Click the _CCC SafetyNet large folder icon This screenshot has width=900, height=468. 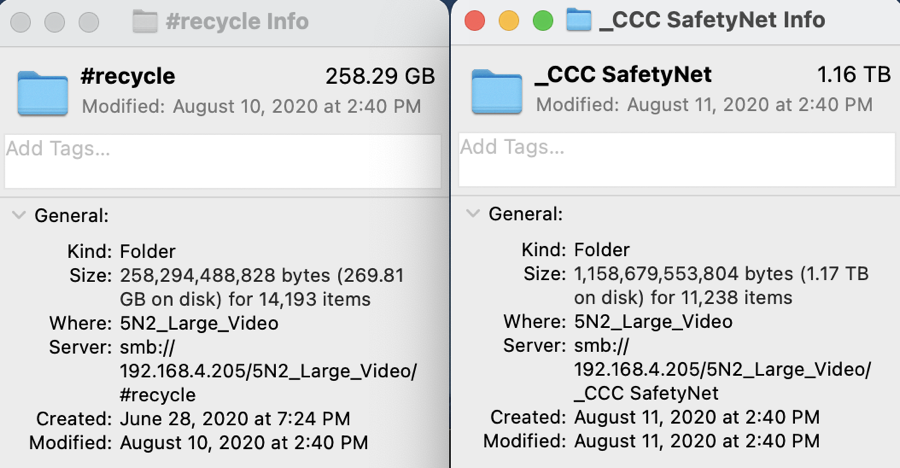497,92
